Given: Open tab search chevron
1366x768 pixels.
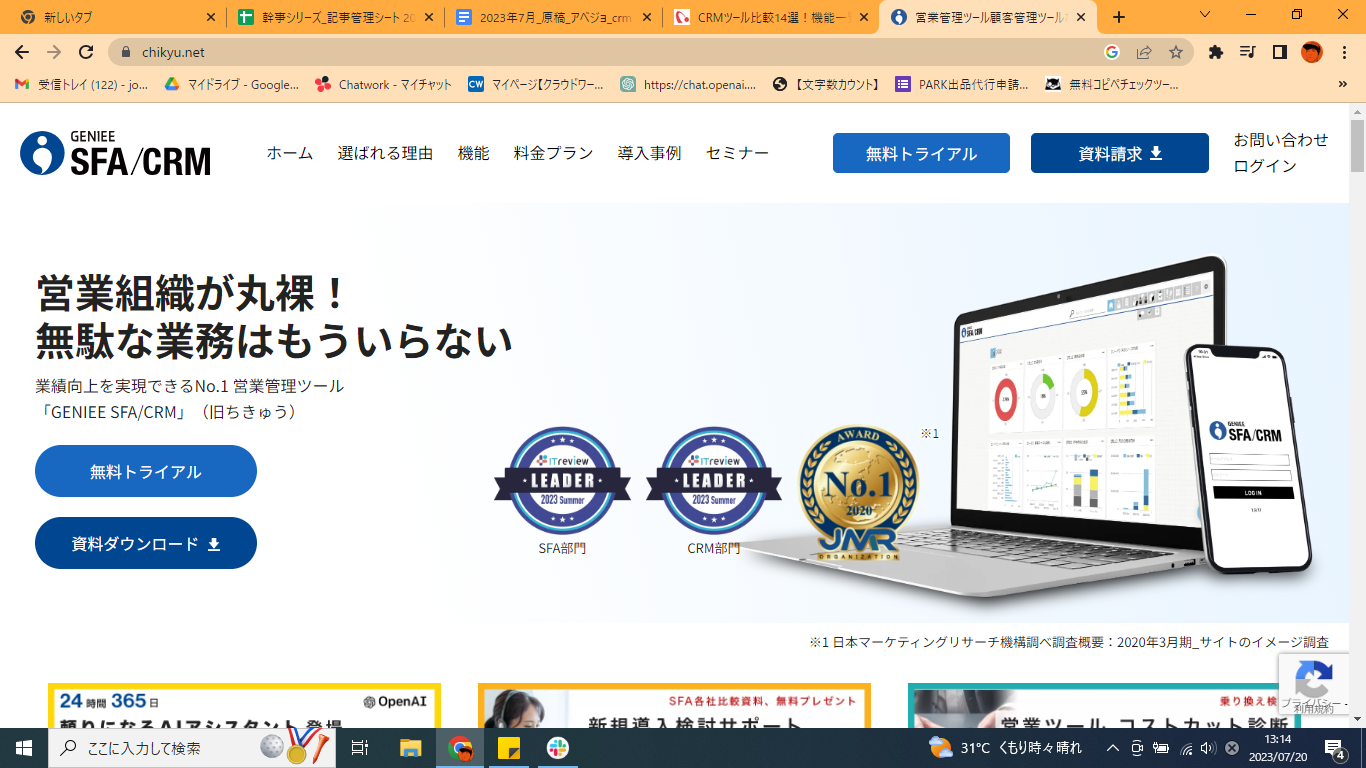Looking at the screenshot, I should coord(1205,15).
